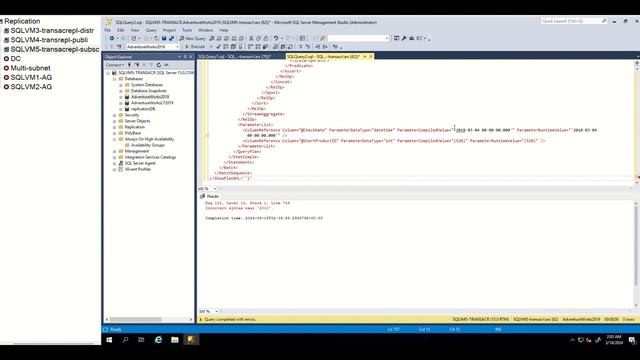Expand the SQL Server Agent node

tap(115, 163)
